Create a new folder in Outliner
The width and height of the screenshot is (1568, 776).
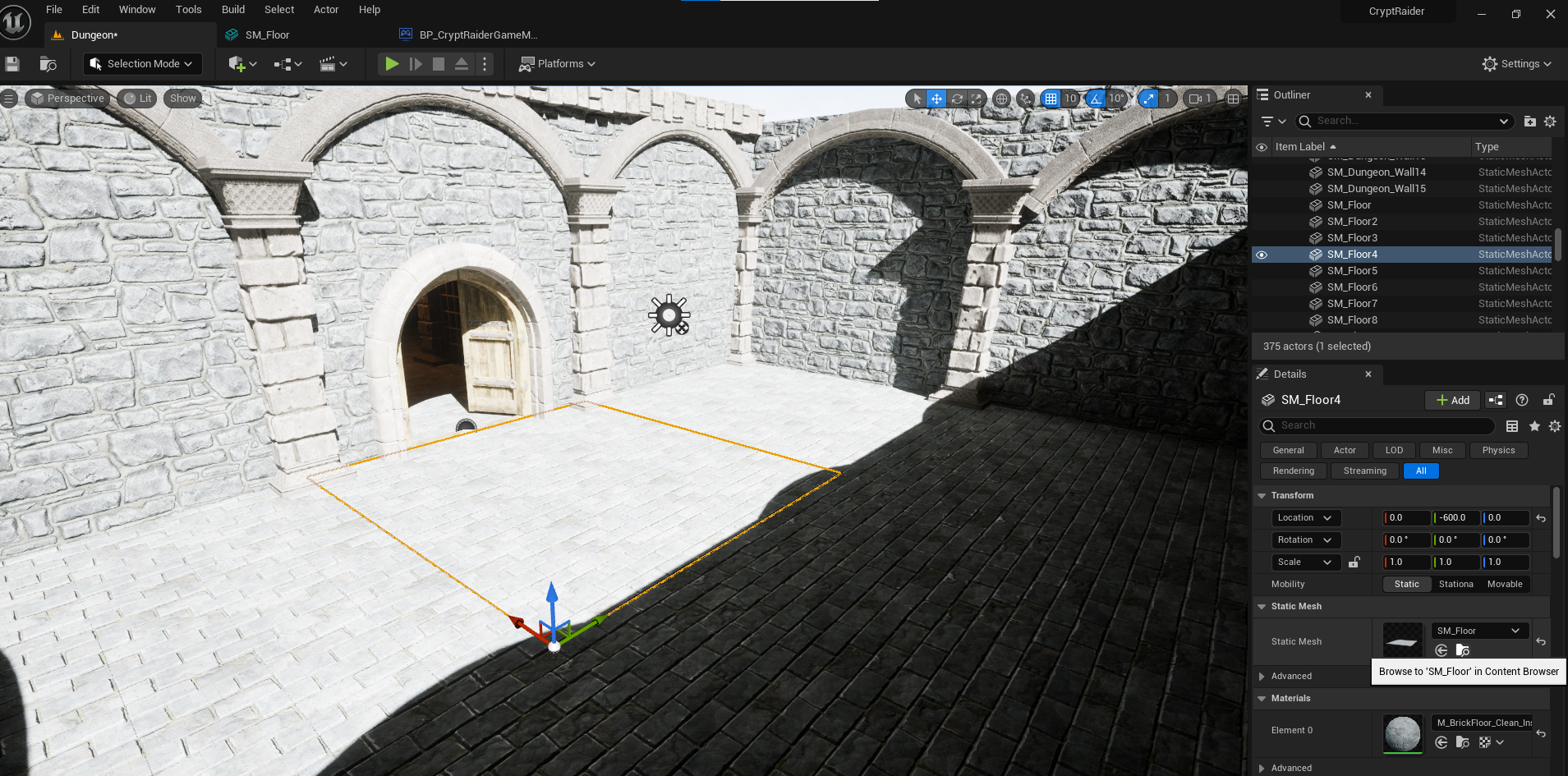[1529, 122]
